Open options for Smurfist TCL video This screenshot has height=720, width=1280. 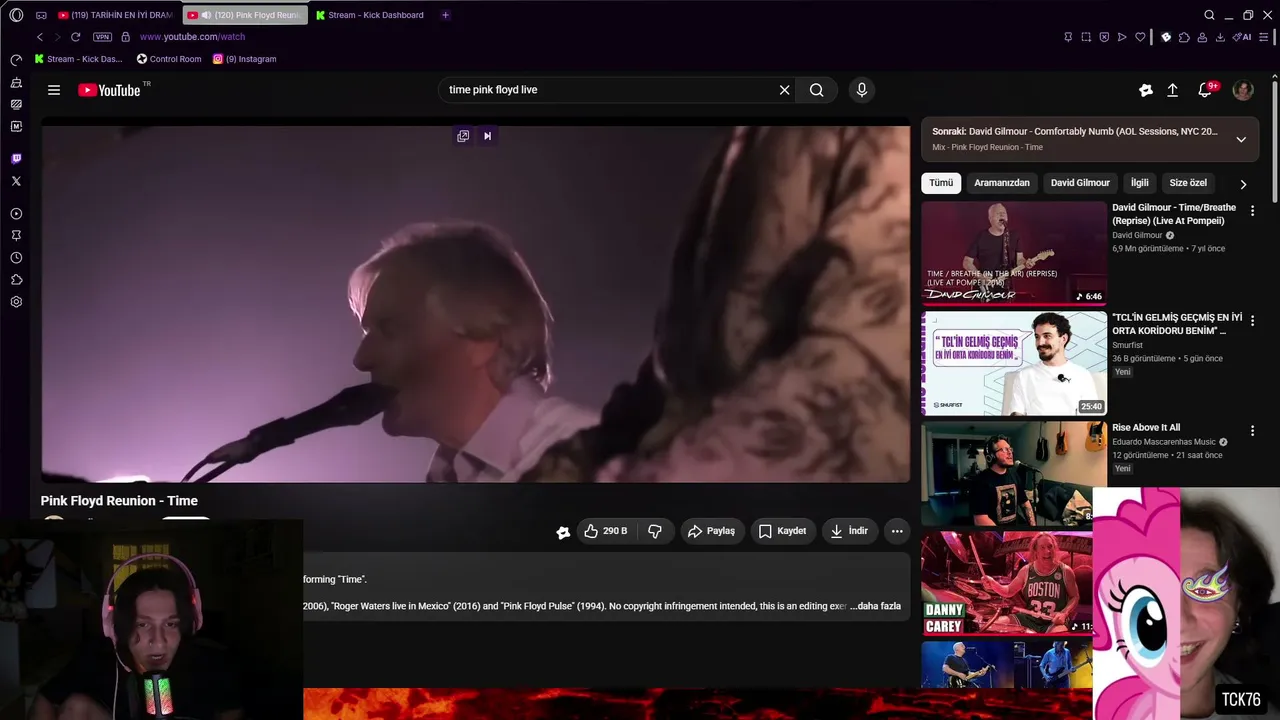tap(1252, 321)
